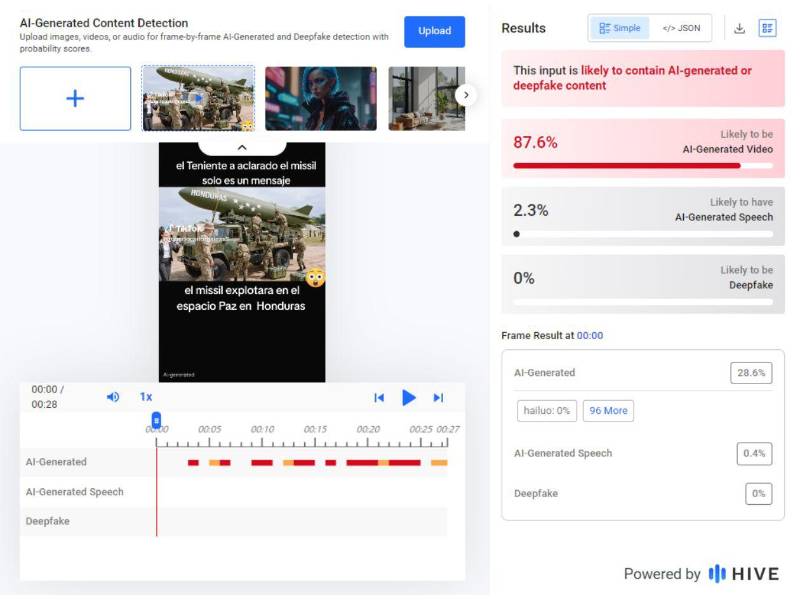Viewport: 800px width, 600px height.
Task: Expand the 96 More models list
Action: (x=609, y=410)
